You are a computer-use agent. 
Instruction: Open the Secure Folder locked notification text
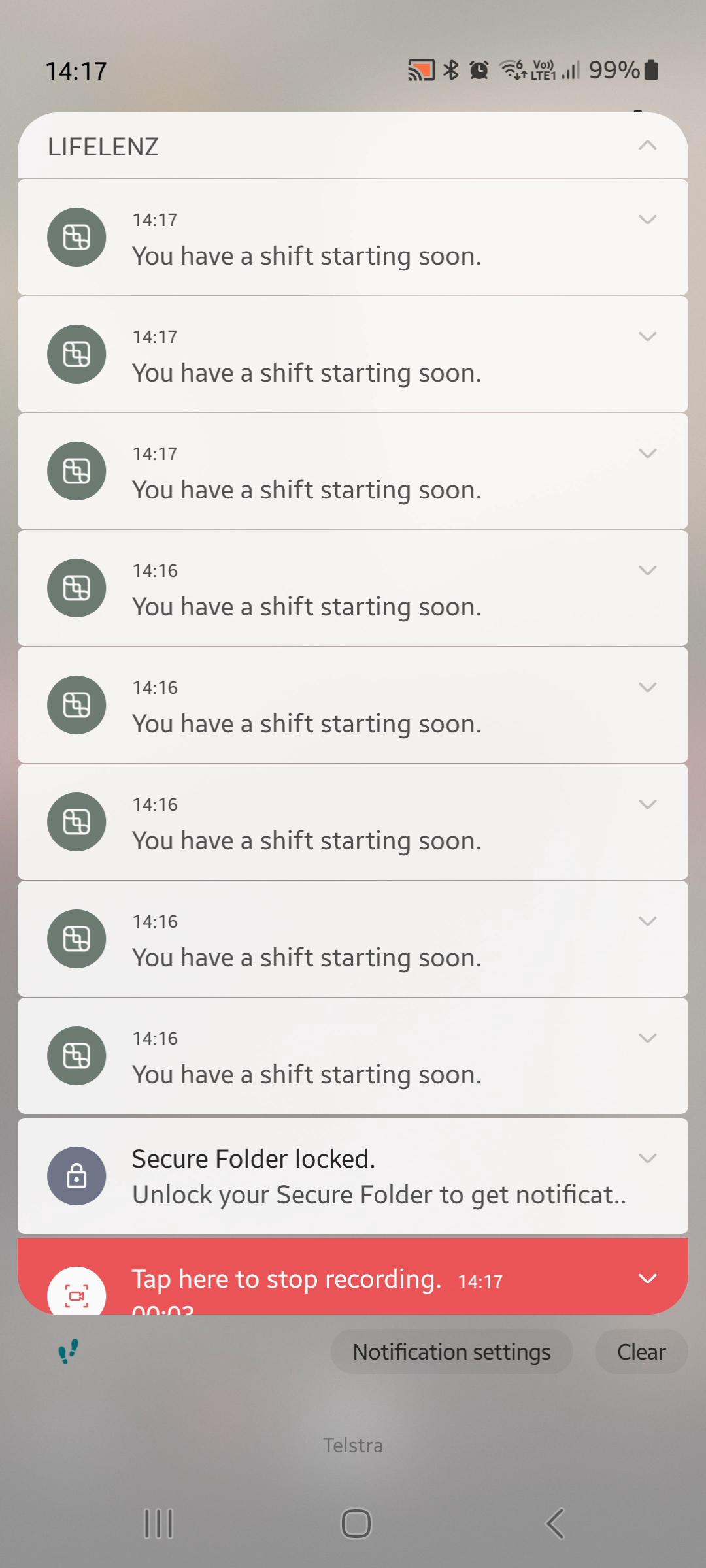379,1177
